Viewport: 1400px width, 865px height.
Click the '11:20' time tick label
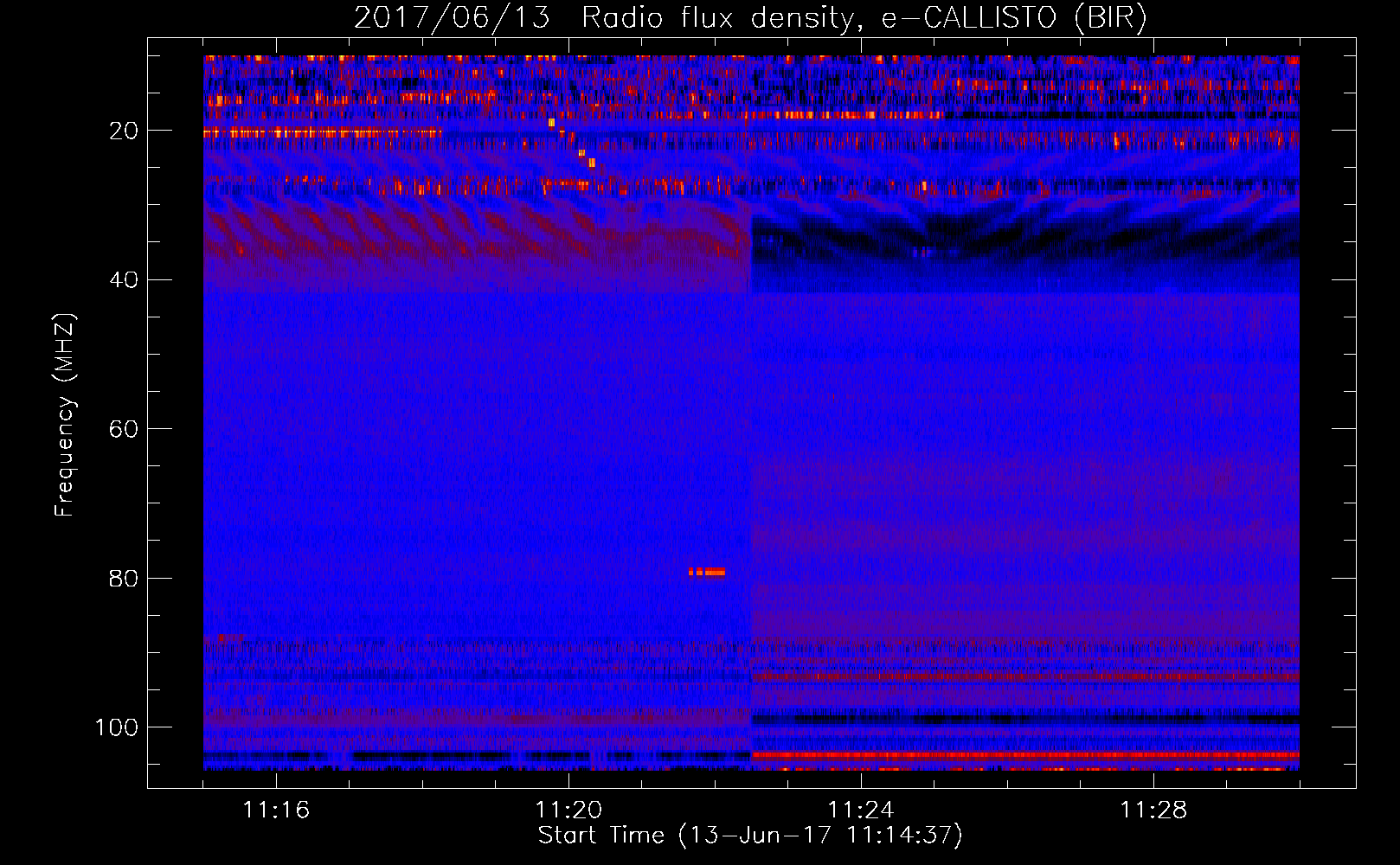click(568, 811)
